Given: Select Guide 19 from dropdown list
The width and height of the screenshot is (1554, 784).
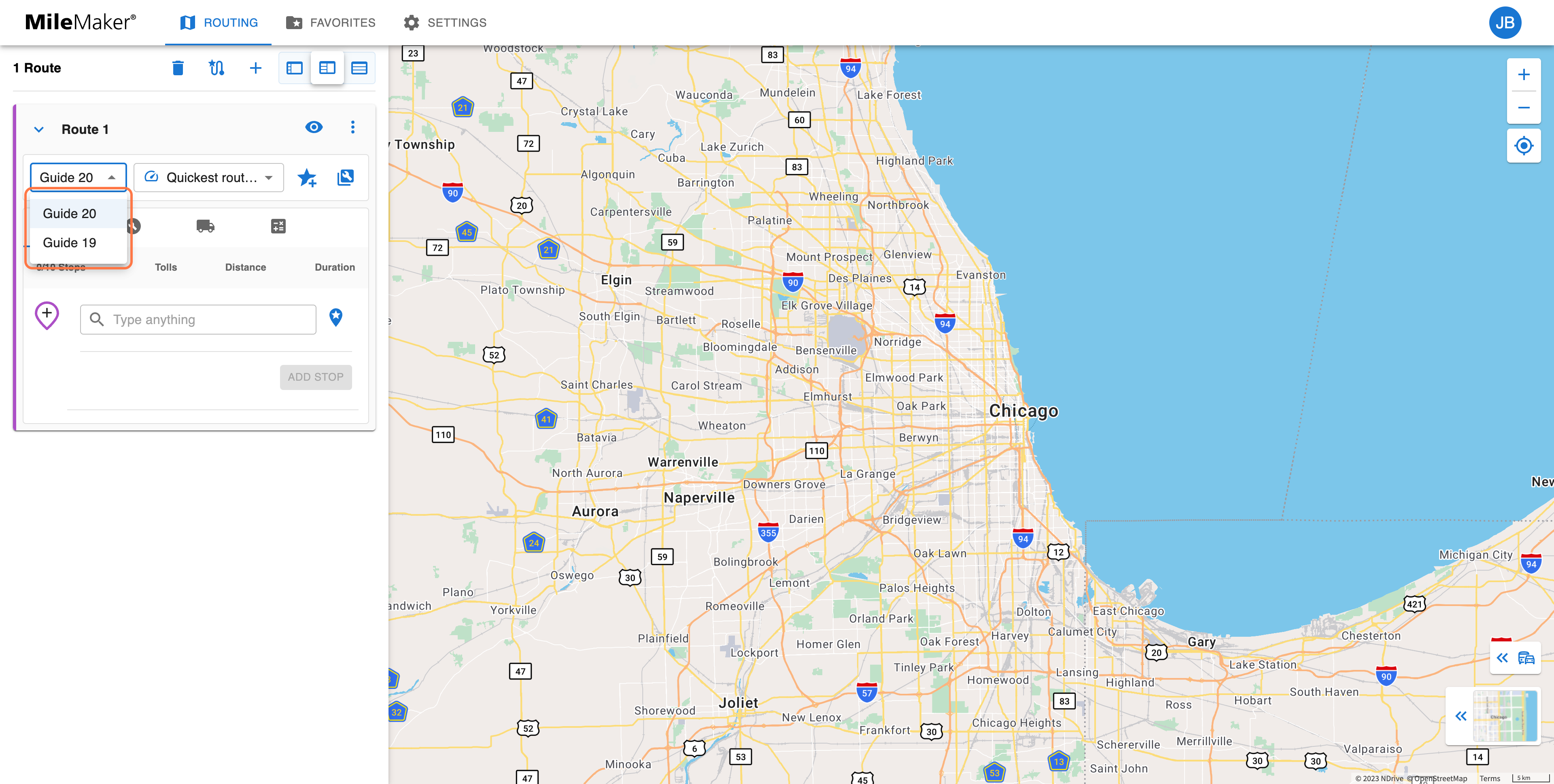Looking at the screenshot, I should (79, 242).
